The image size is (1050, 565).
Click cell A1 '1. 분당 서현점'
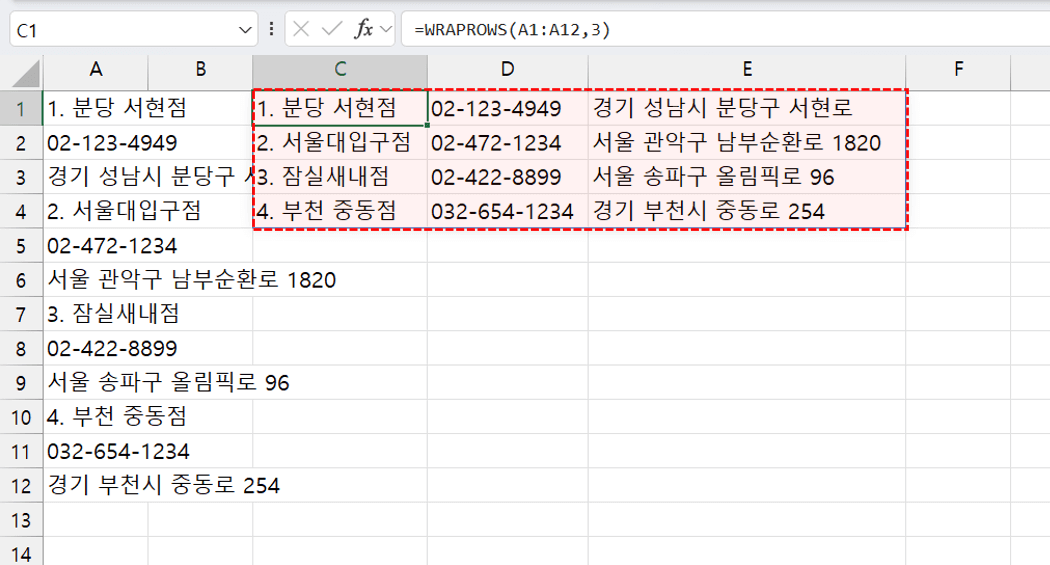[96, 108]
